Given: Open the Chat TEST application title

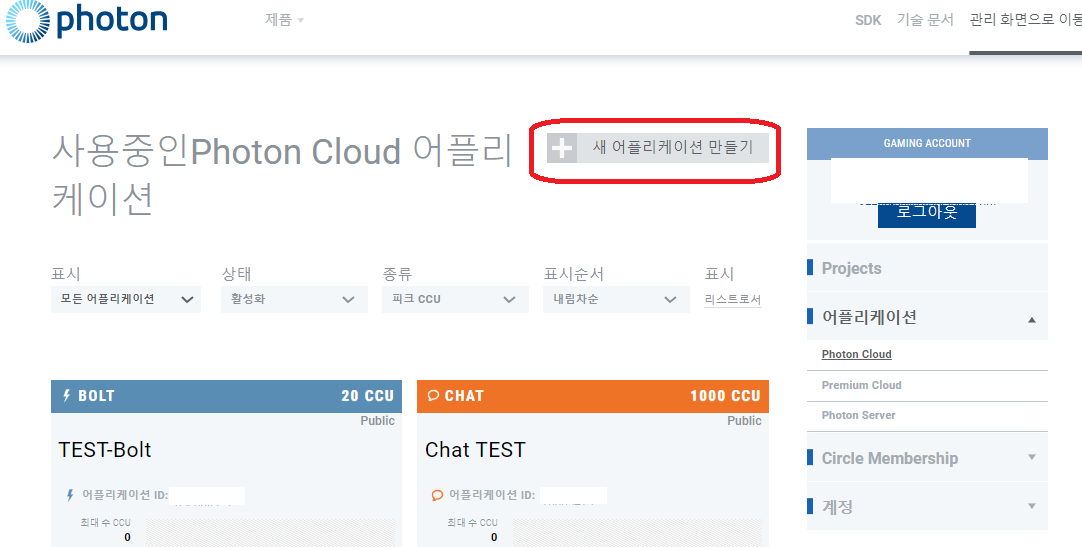Looking at the screenshot, I should (x=475, y=450).
